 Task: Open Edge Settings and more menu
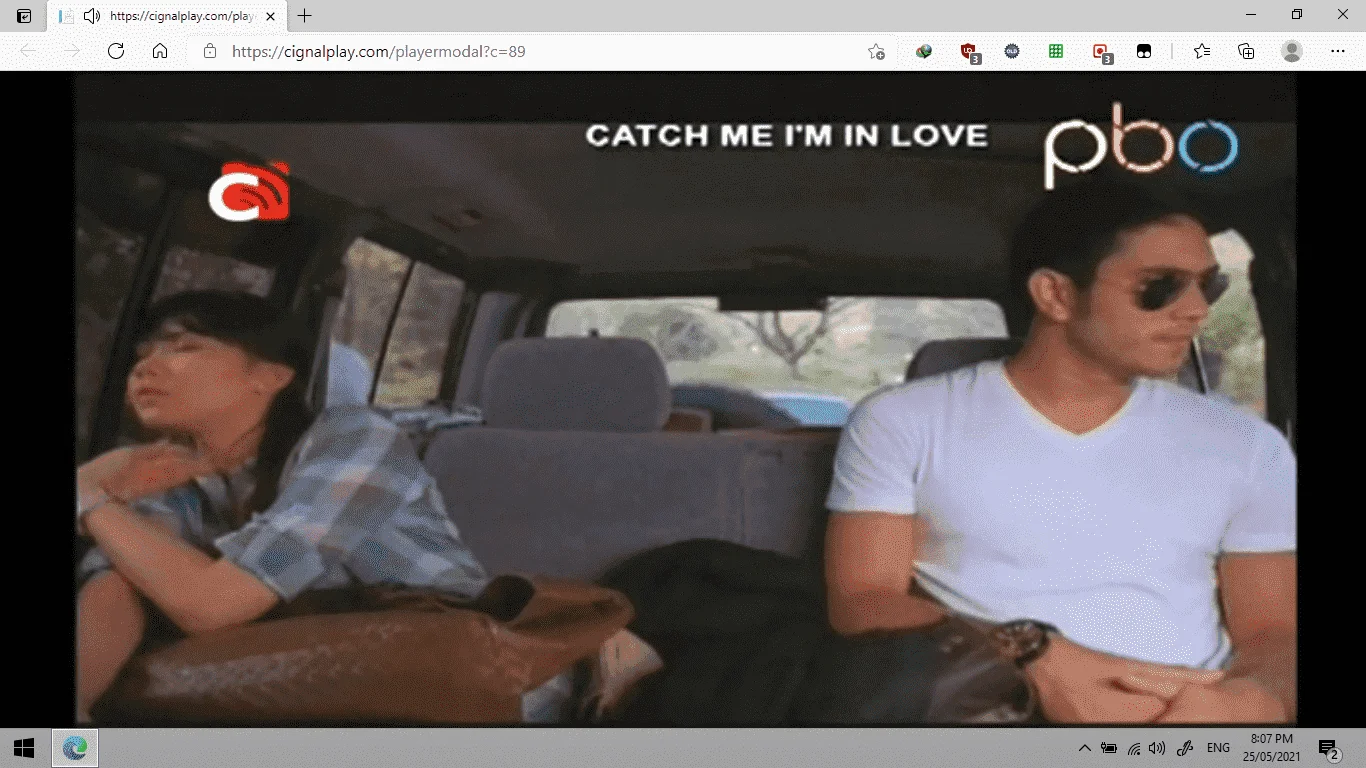pyautogui.click(x=1338, y=51)
